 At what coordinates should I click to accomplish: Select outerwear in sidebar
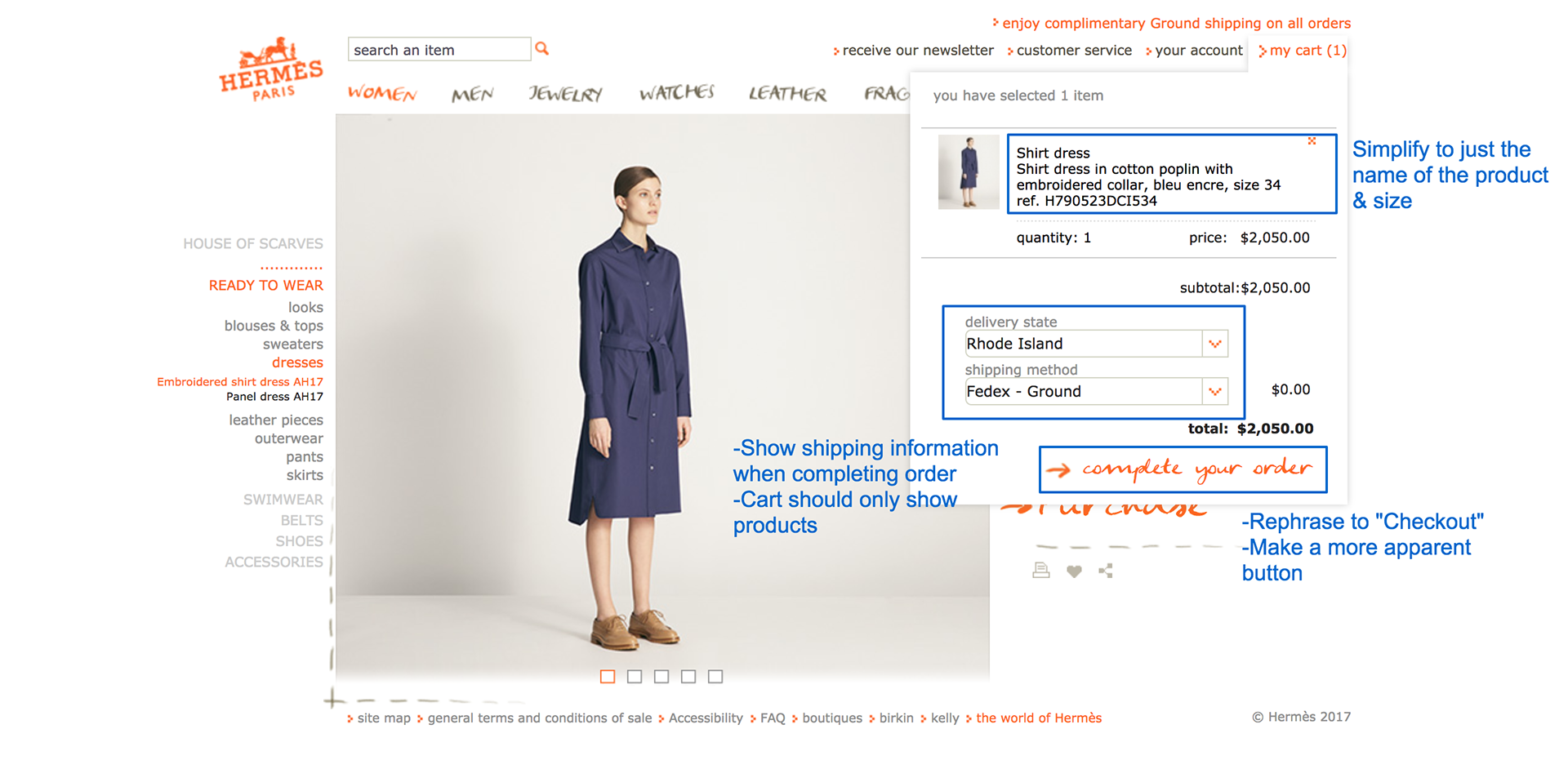(x=289, y=438)
